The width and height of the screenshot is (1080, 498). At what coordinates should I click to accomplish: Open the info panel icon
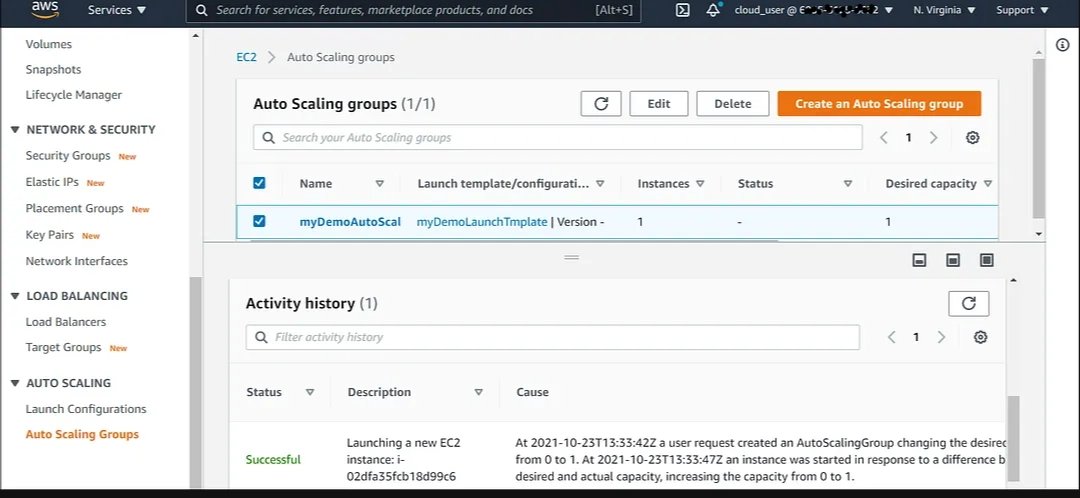click(x=1062, y=44)
